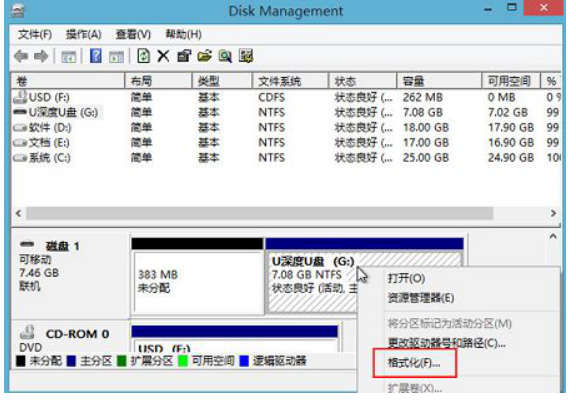Click the Refresh toolbar icon
Image resolution: width=576 pixels, height=402 pixels.
point(143,56)
